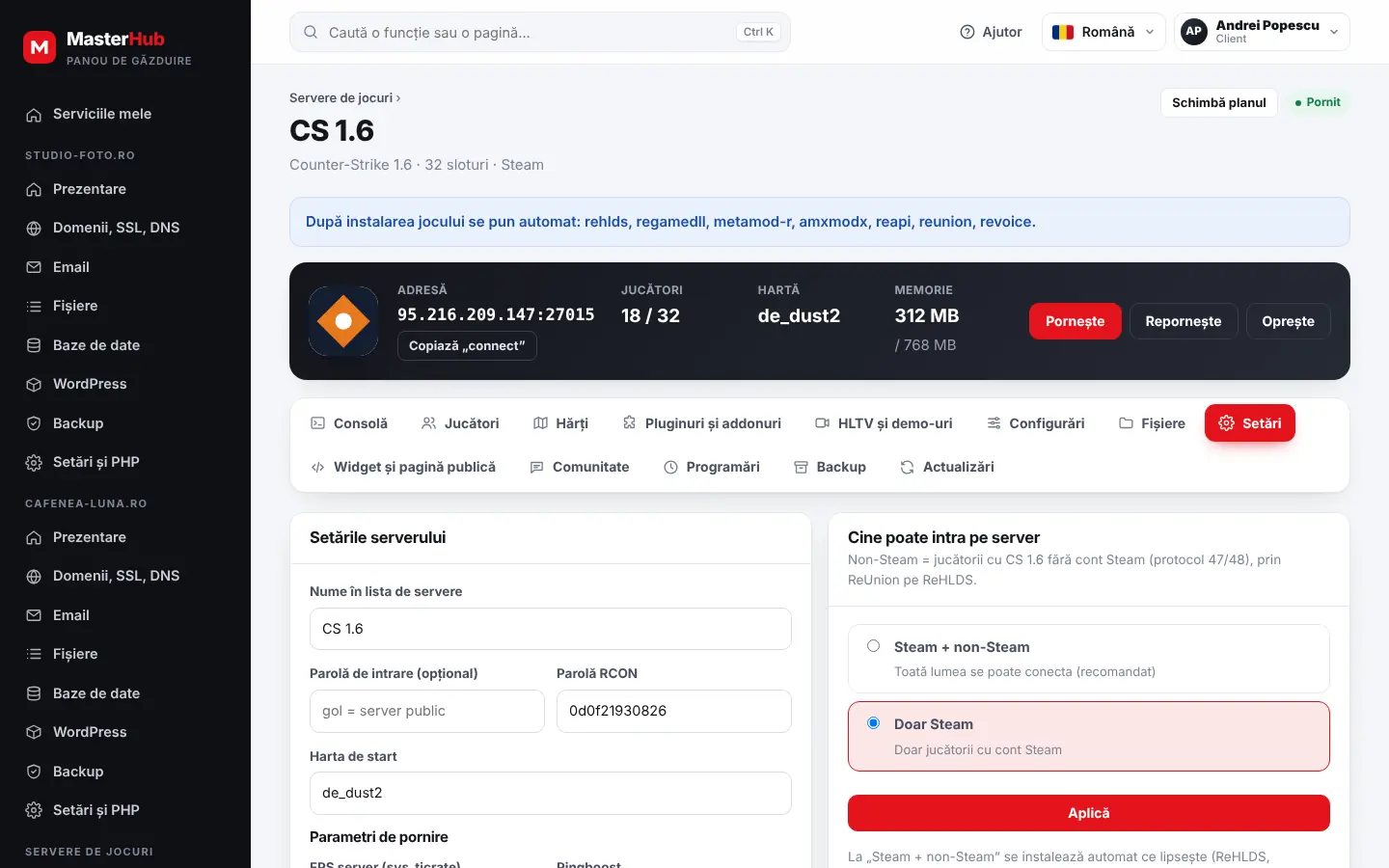The width and height of the screenshot is (1389, 868).
Task: Open the Jucători tab
Action: (x=460, y=423)
